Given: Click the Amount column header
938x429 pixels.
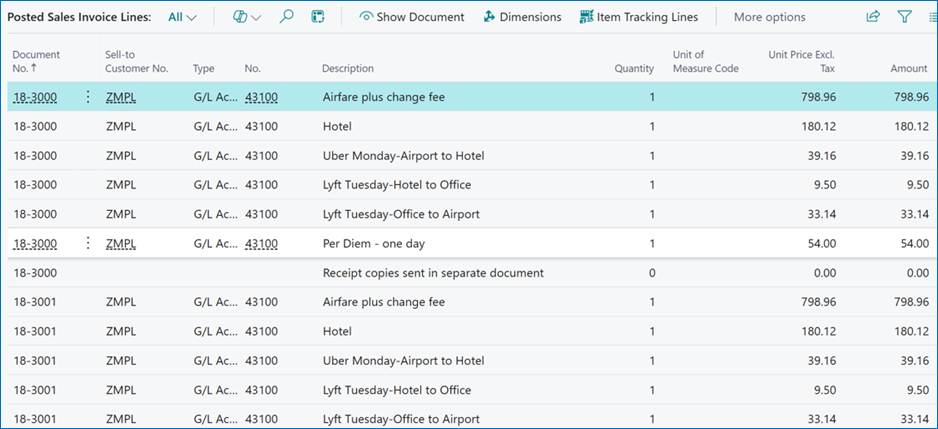Looking at the screenshot, I should [x=908, y=68].
